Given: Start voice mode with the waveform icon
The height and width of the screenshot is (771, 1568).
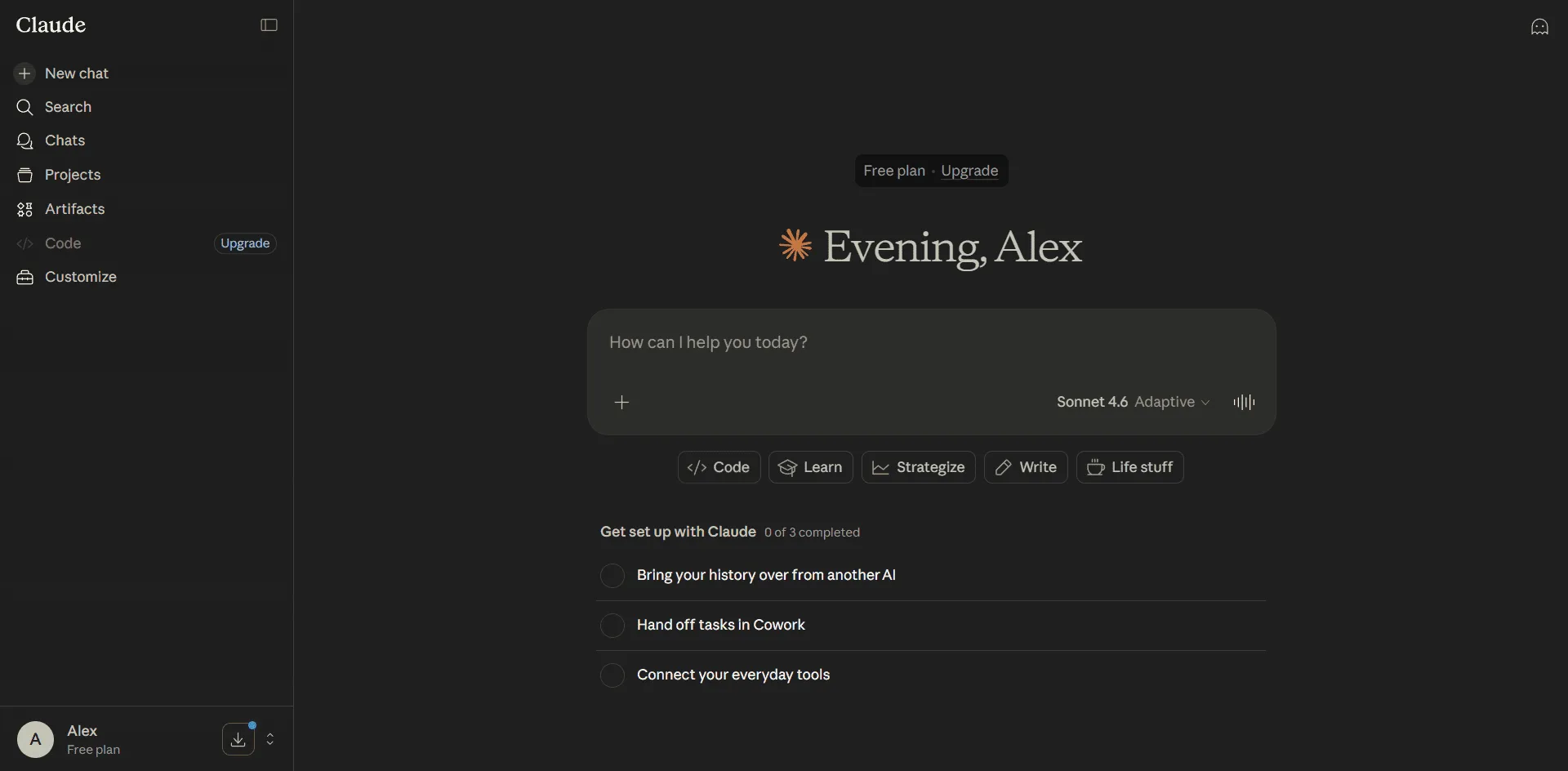Looking at the screenshot, I should pos(1244,402).
